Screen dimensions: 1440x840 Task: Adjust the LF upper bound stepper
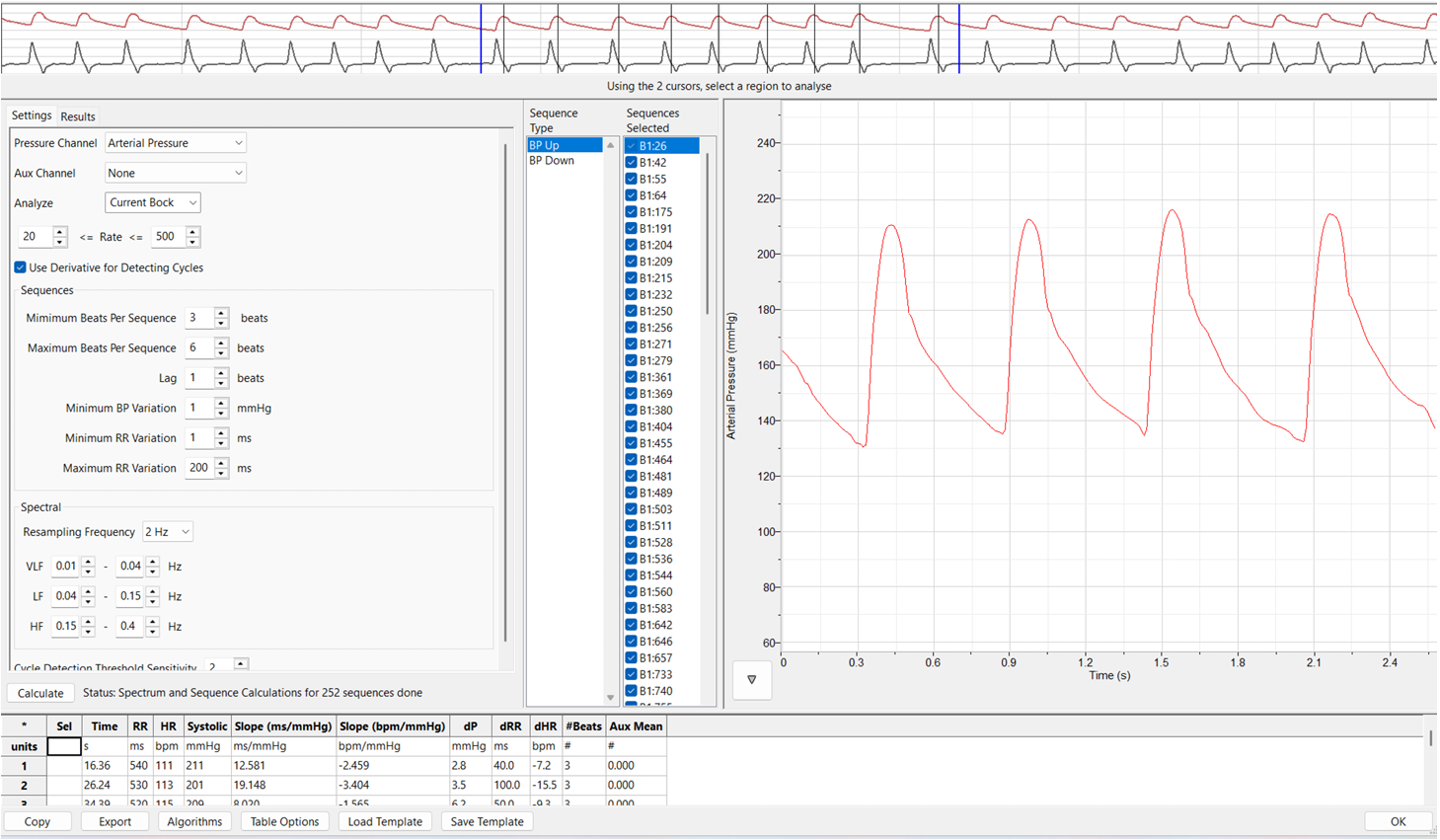click(x=152, y=596)
